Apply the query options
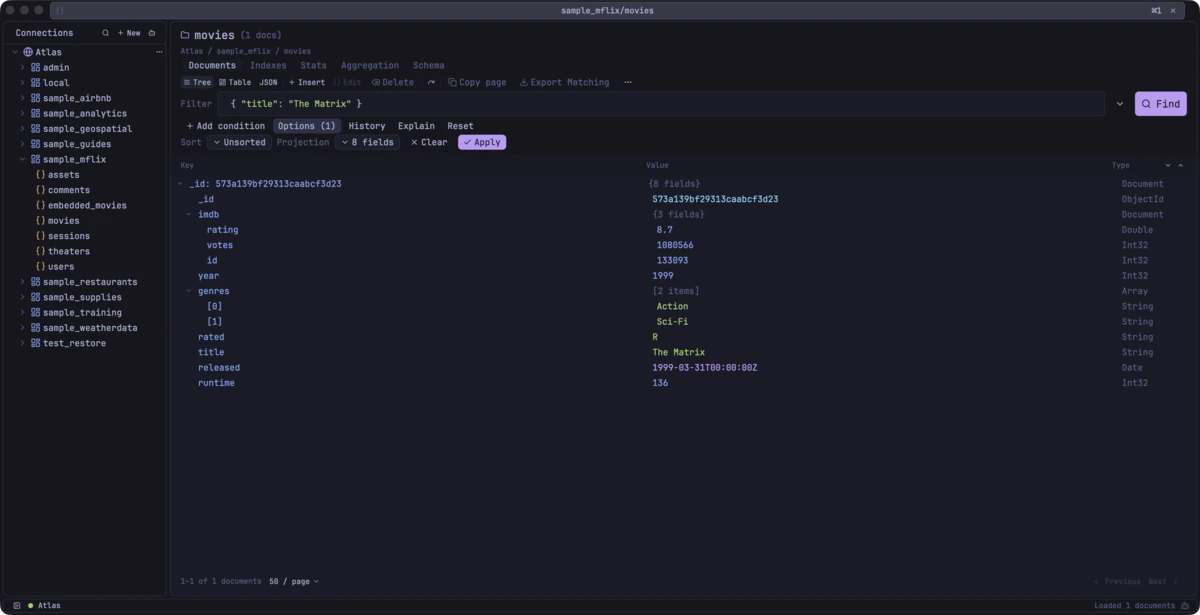Screen dimensions: 1200x615 click(x=482, y=143)
